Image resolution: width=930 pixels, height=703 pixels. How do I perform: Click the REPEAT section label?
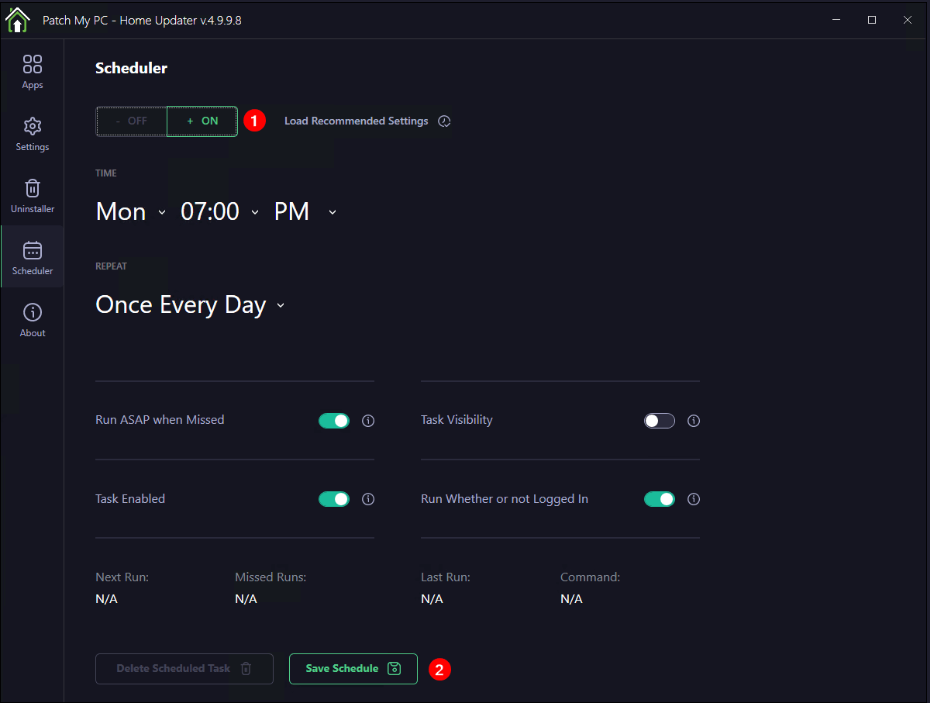(111, 266)
